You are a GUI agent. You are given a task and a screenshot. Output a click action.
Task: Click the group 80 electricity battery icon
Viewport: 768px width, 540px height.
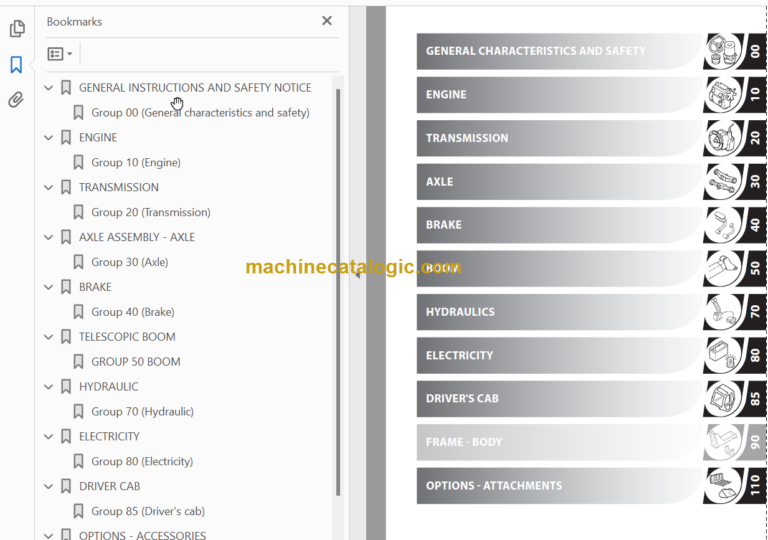[723, 355]
